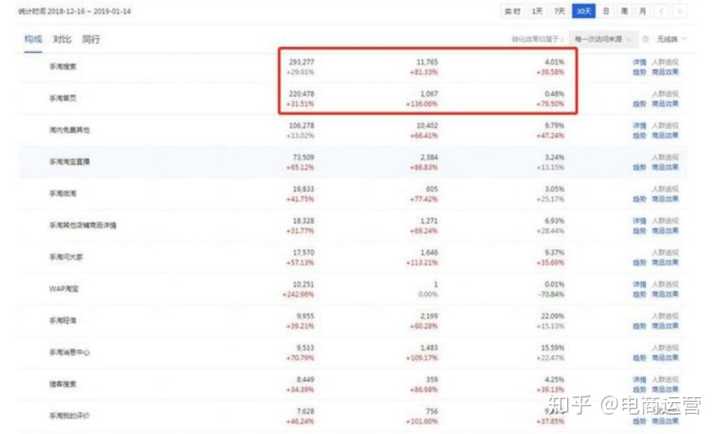Click the 手淘微淘 source name
Viewport: 720px width, 434px height.
pyautogui.click(x=63, y=193)
